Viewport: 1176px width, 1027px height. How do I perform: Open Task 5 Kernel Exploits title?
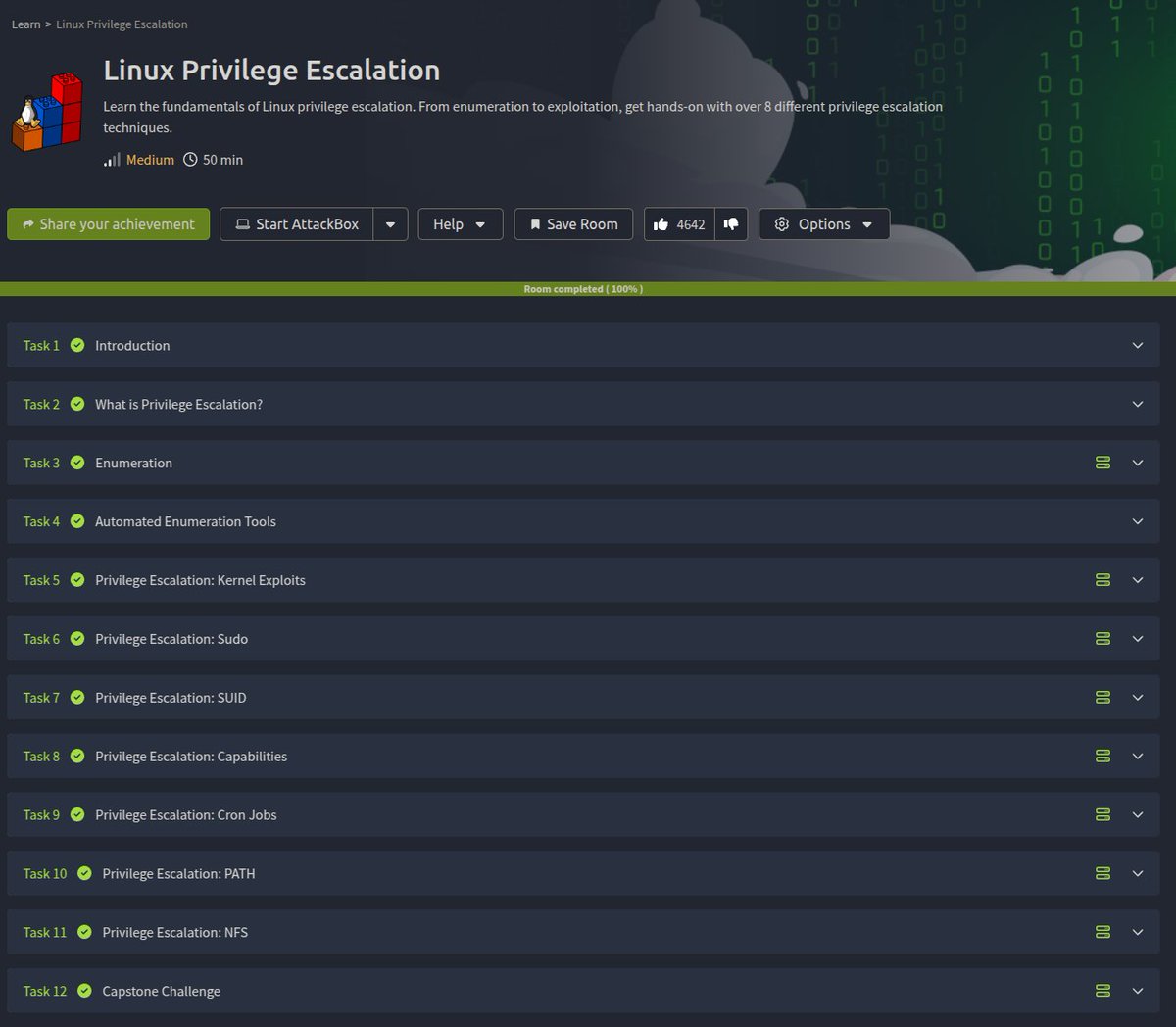(x=200, y=580)
